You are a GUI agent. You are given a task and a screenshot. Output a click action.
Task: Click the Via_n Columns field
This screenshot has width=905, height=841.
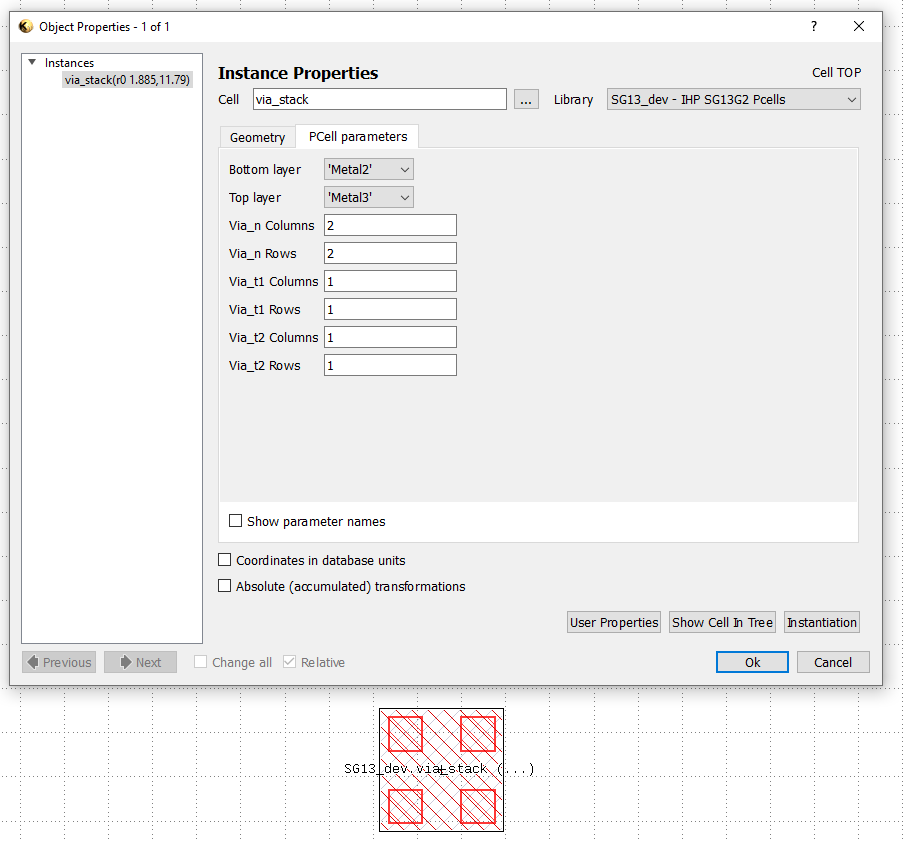[390, 225]
